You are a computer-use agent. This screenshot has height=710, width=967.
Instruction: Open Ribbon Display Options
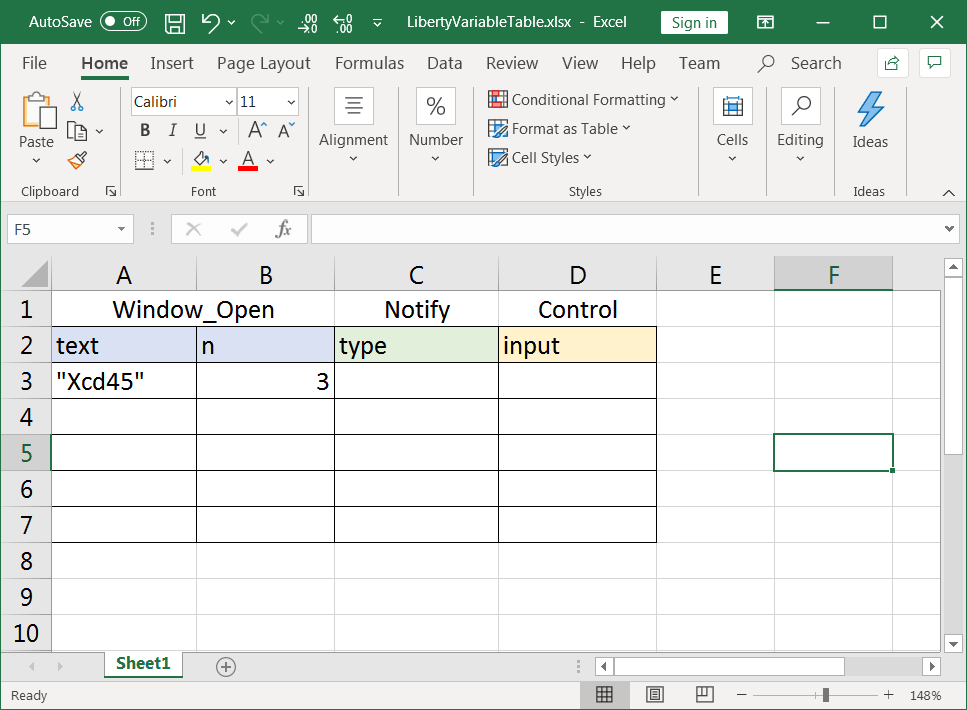click(x=765, y=23)
